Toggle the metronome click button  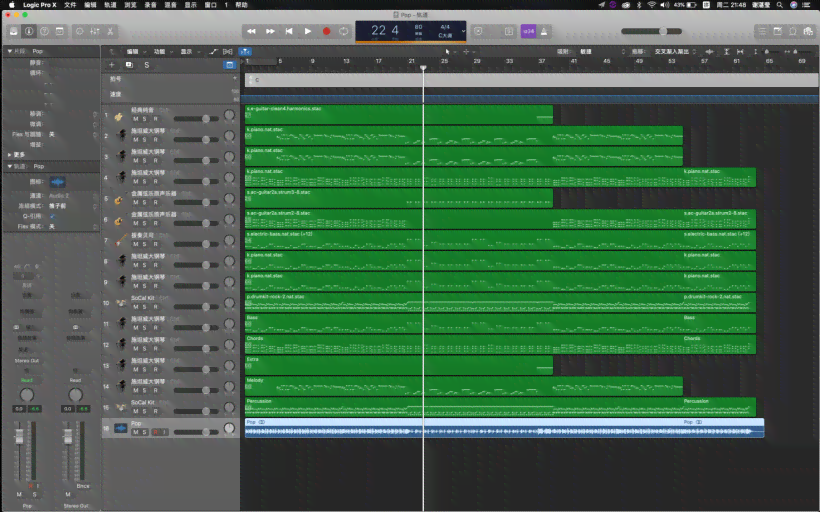544,31
